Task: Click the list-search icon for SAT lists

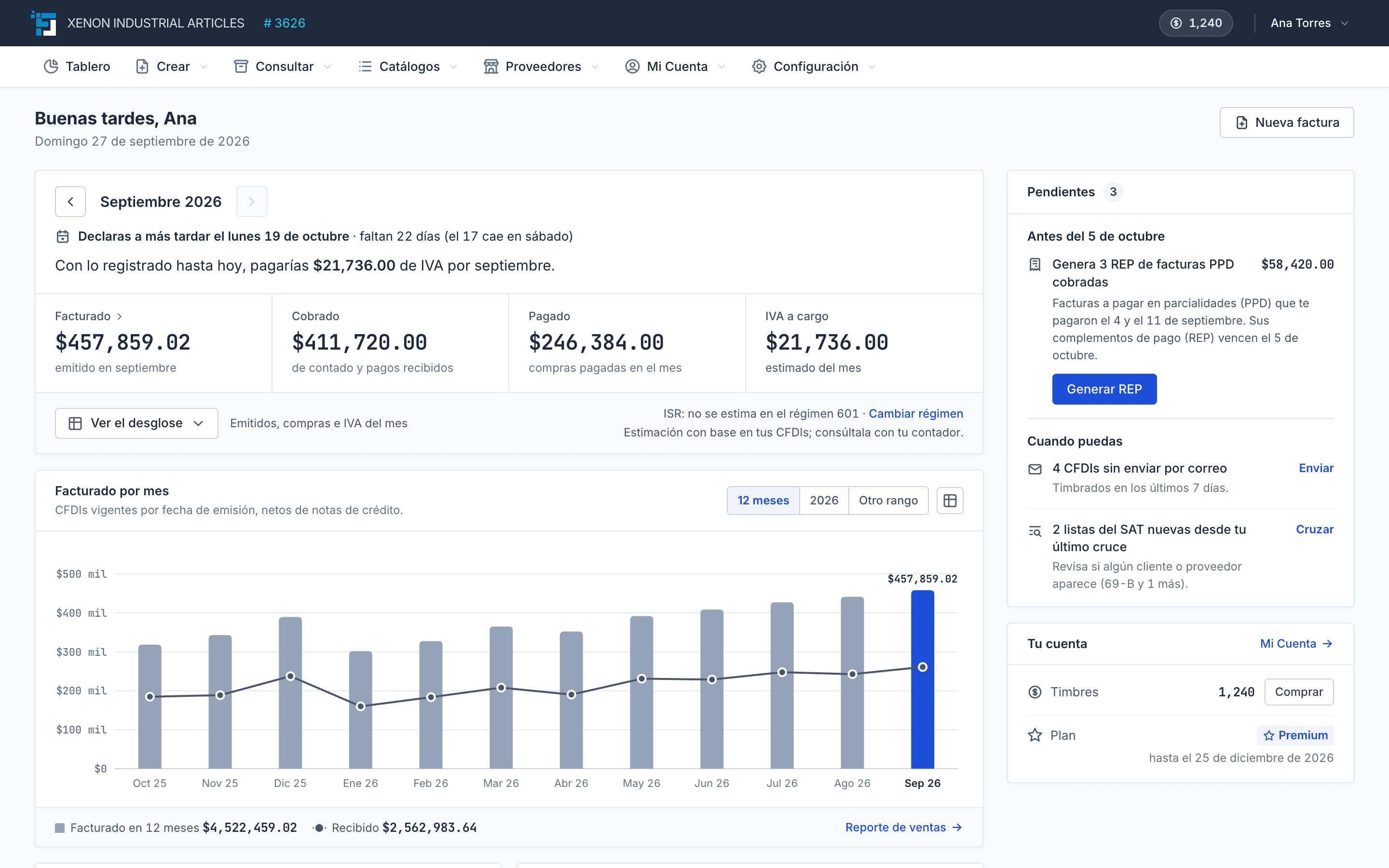Action: [1035, 531]
